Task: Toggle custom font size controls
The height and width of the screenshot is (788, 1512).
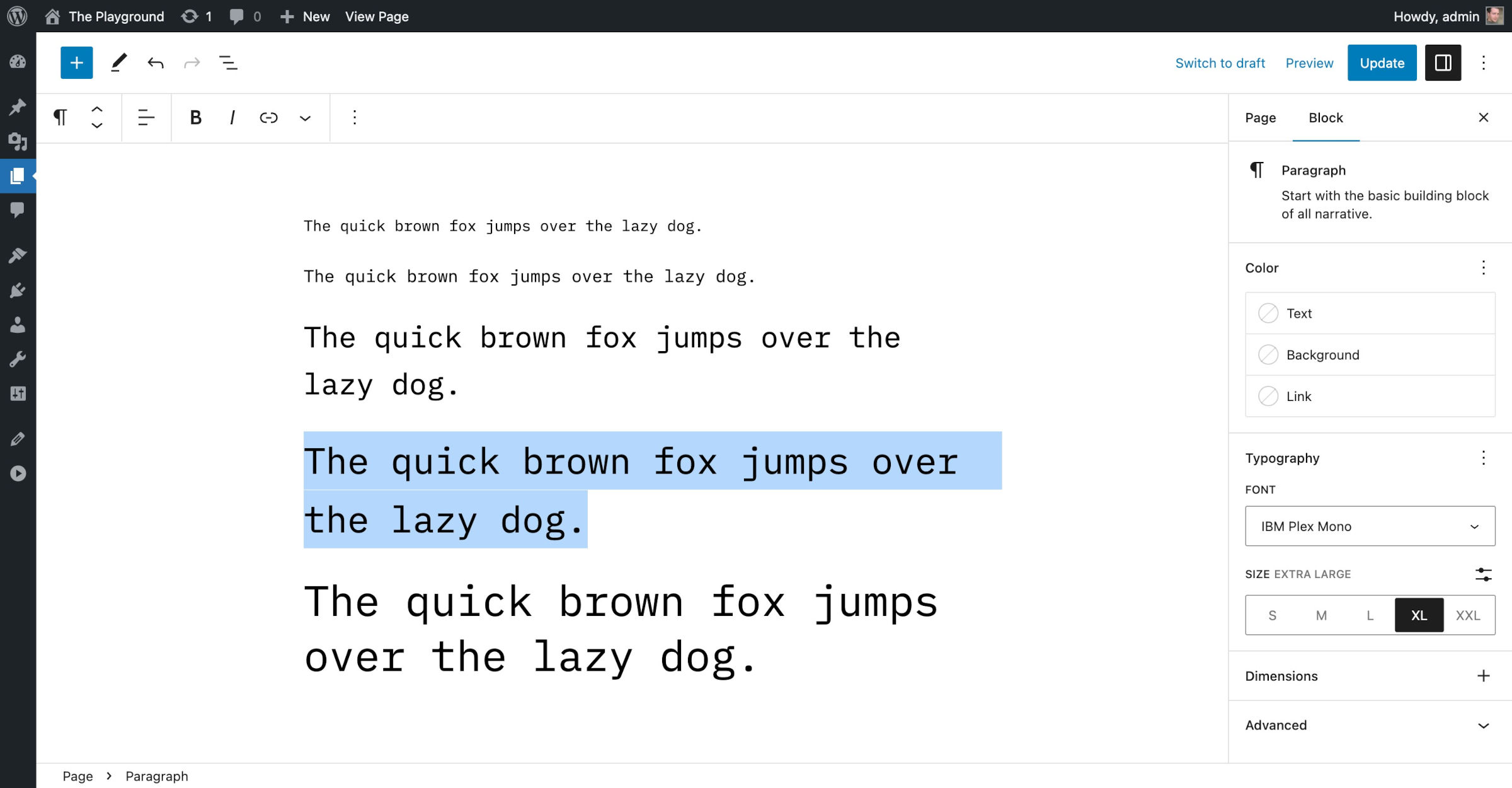Action: (1483, 574)
